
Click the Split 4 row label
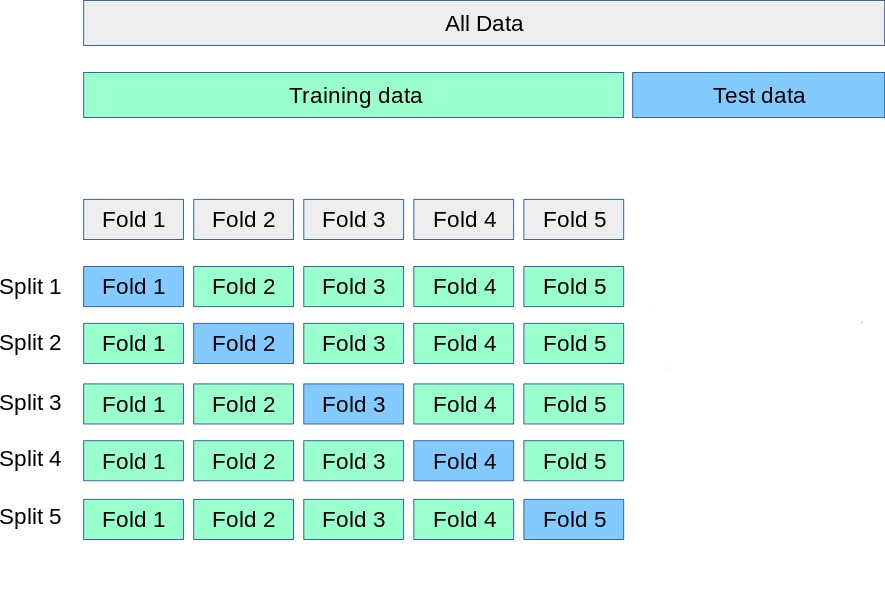[31, 459]
